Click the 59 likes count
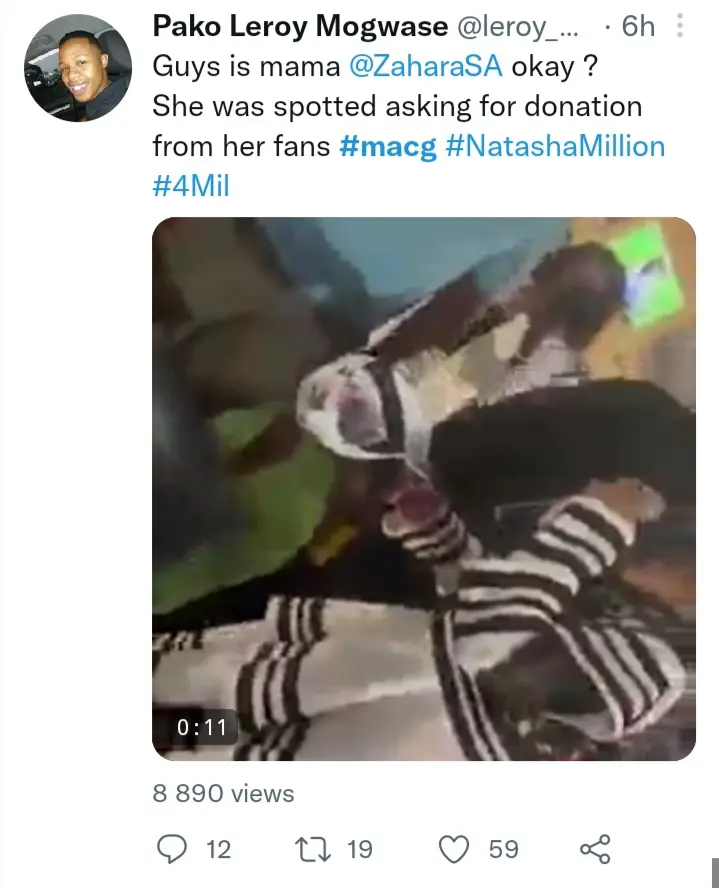 pyautogui.click(x=504, y=849)
